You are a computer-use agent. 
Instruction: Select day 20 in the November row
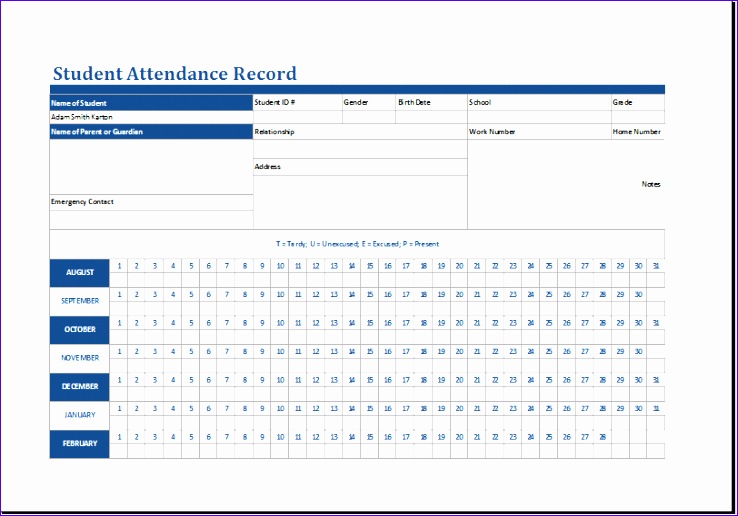coord(459,352)
